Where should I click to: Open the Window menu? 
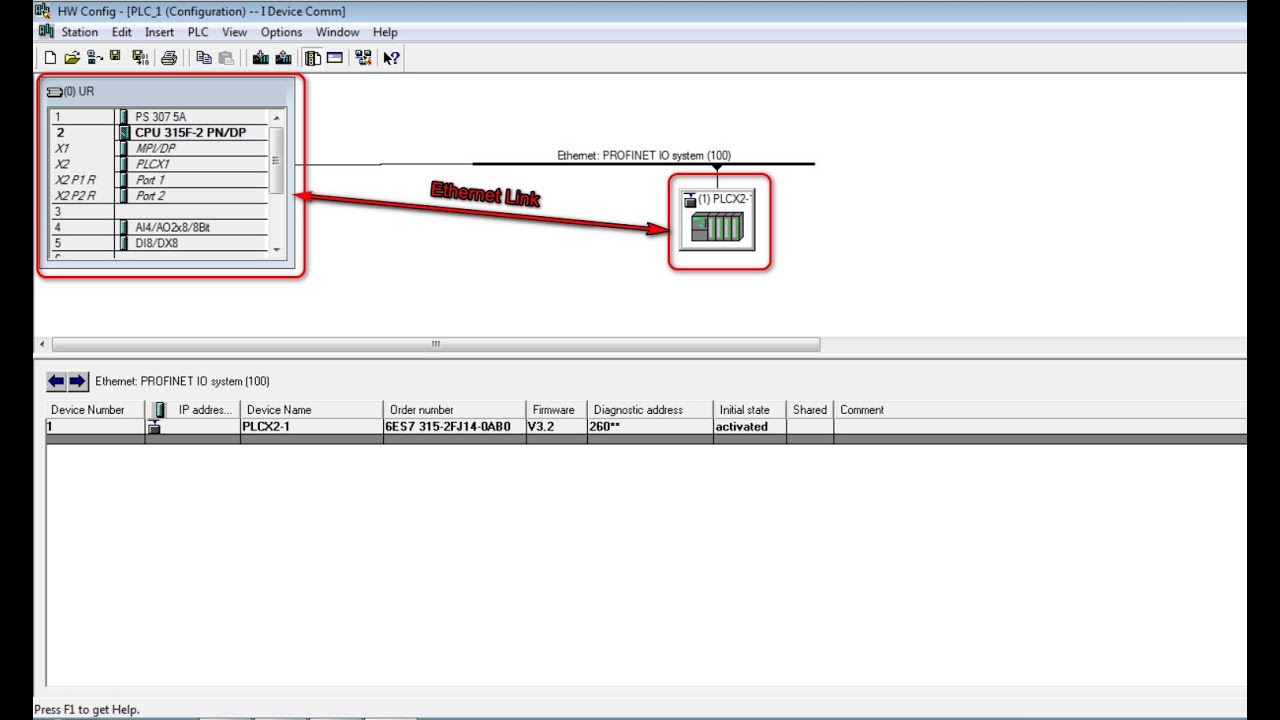[x=337, y=32]
